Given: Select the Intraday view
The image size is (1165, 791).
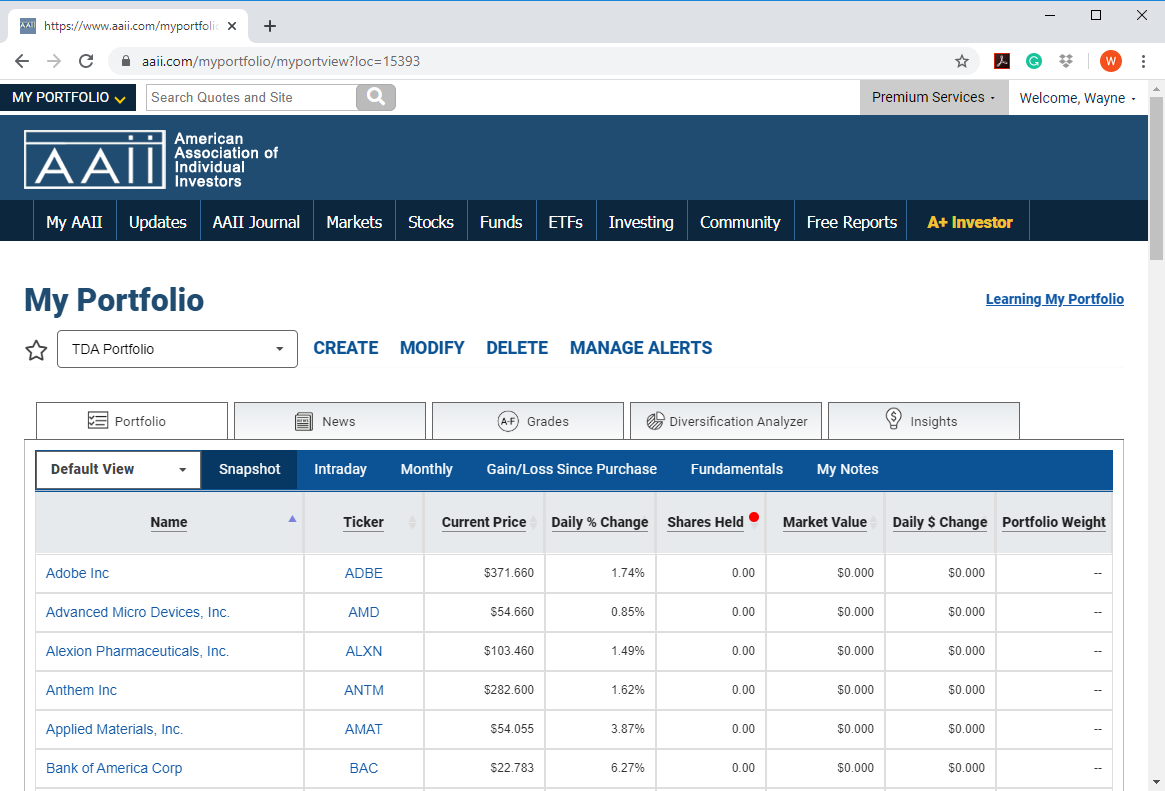Looking at the screenshot, I should [x=340, y=469].
